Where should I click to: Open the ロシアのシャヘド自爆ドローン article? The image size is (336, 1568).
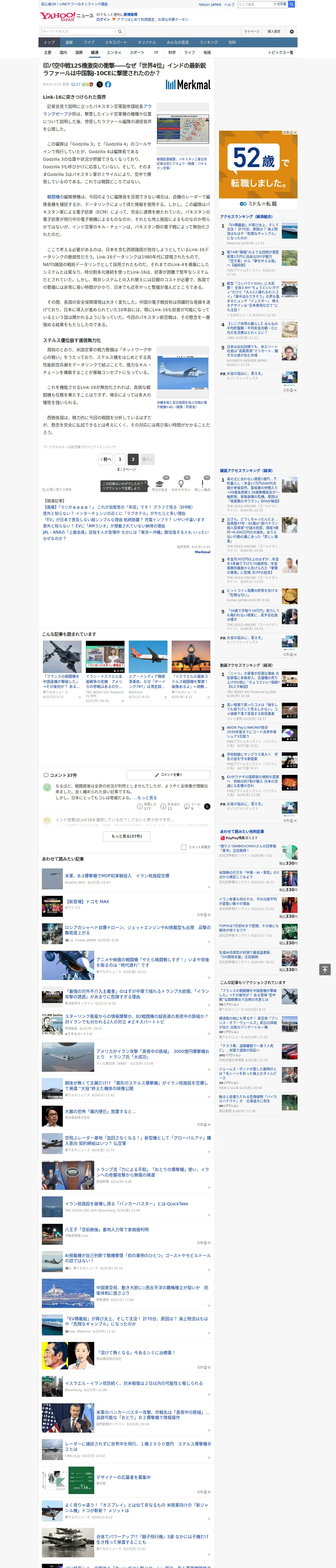138,930
